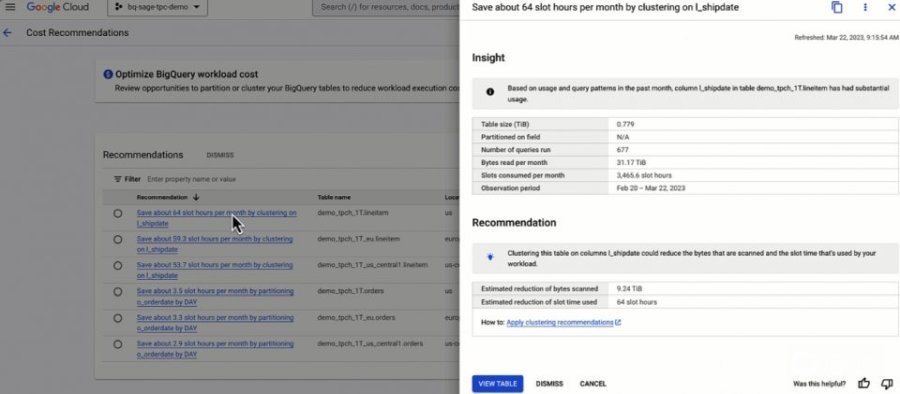Open the bq-sage-tpc-demo project dropdown
The image size is (900, 394).
(157, 7)
